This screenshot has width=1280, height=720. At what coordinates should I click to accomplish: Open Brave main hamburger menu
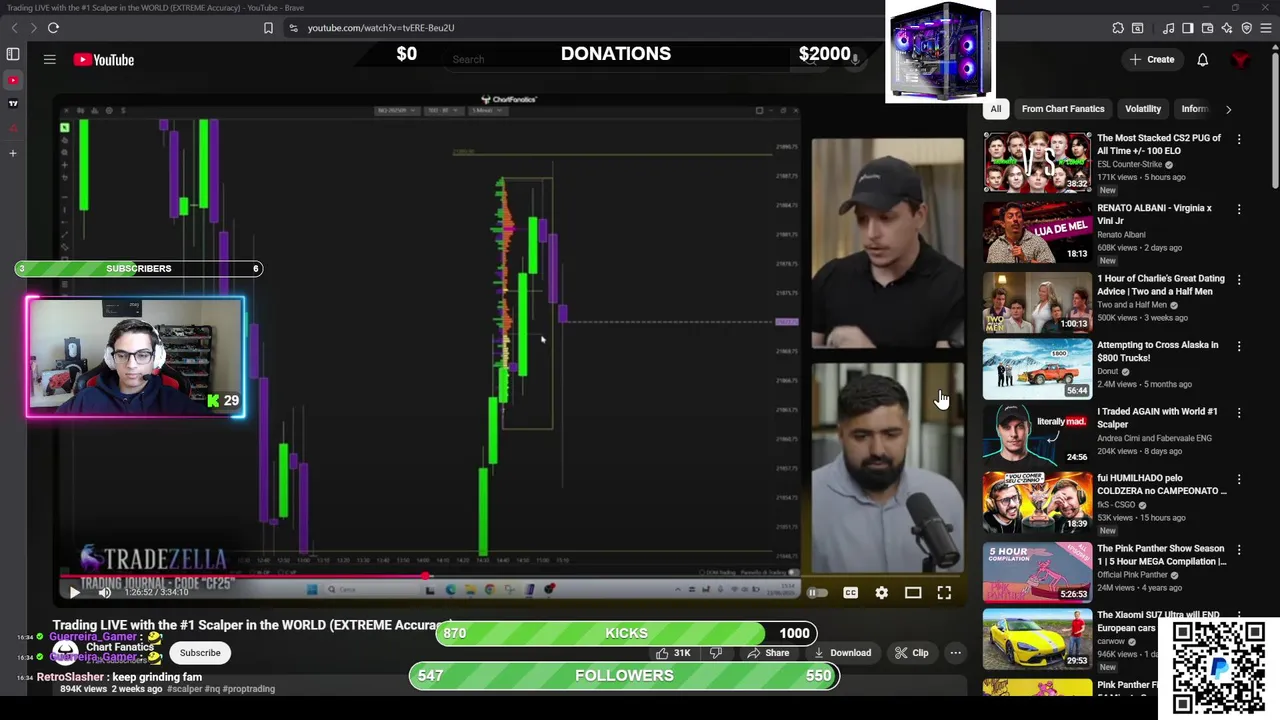[x=1265, y=28]
